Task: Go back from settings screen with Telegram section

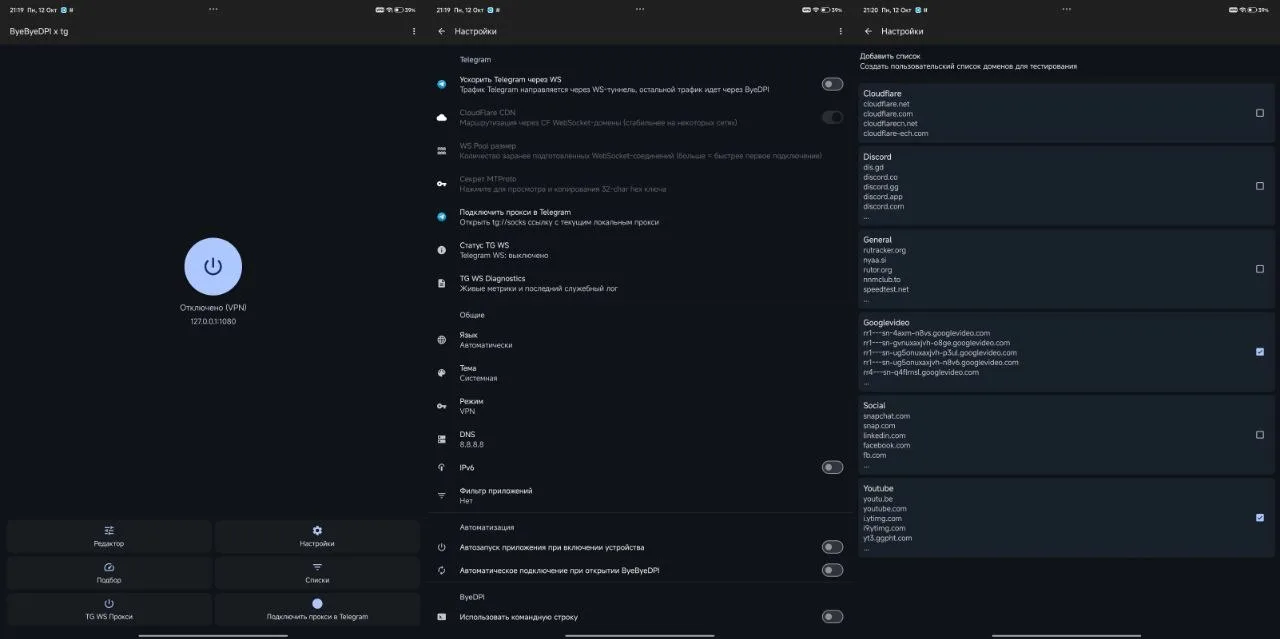Action: 442,31
